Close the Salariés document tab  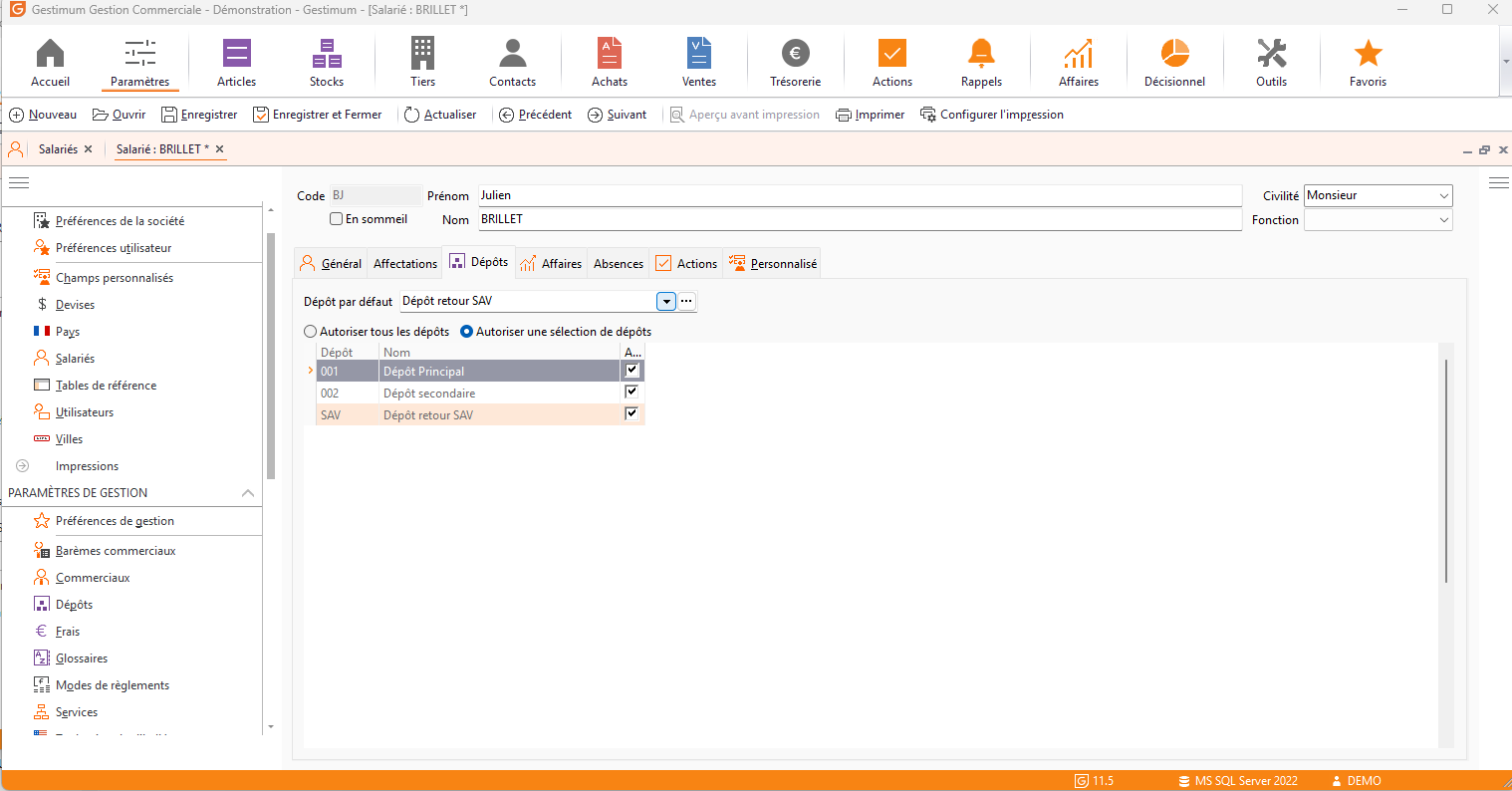point(88,149)
